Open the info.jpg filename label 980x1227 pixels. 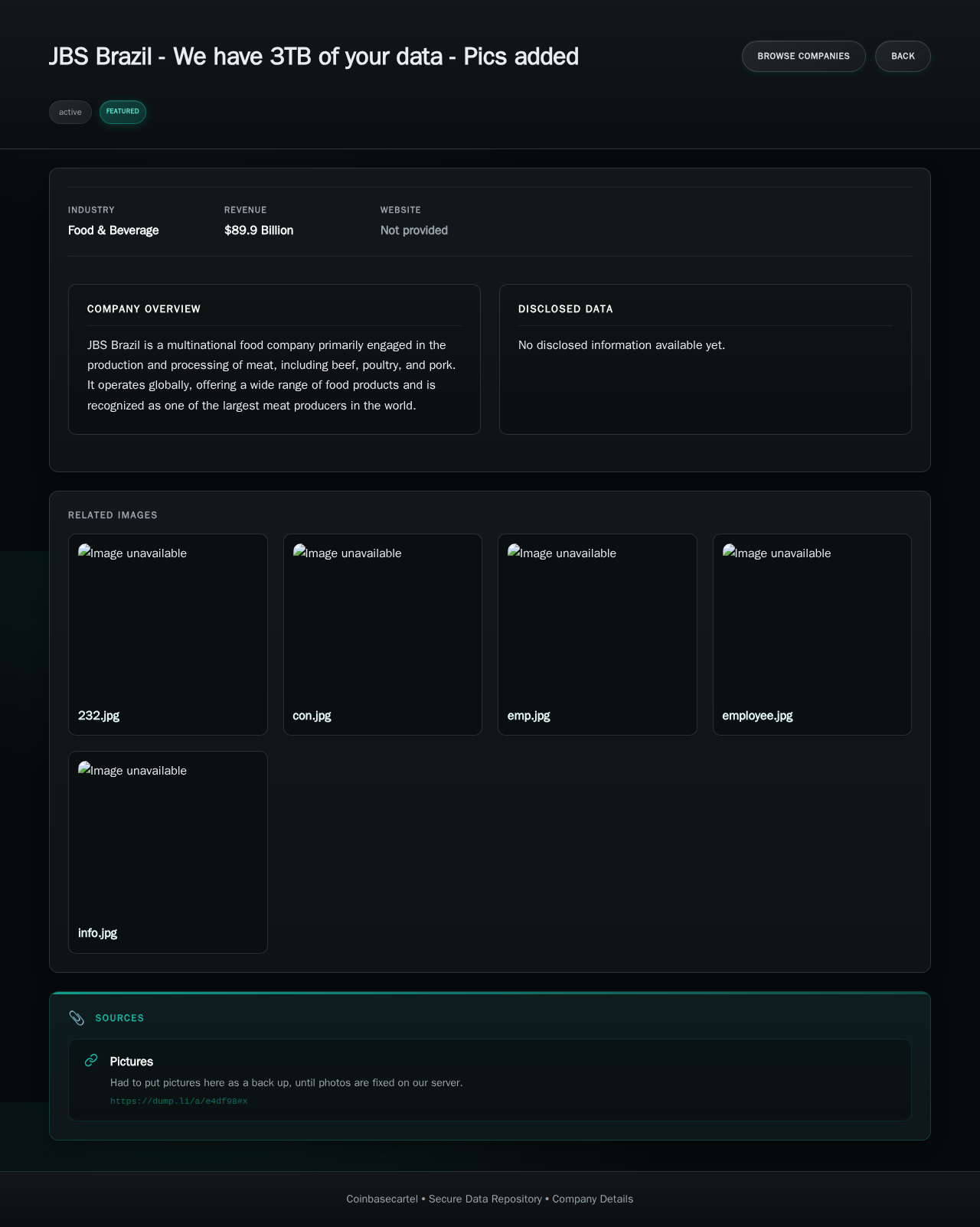click(x=97, y=933)
